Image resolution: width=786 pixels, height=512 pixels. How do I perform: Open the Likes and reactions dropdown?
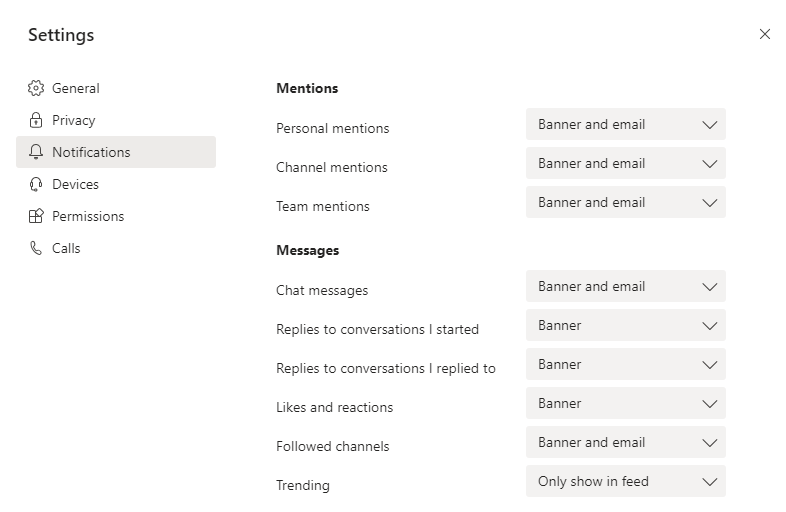pyautogui.click(x=626, y=404)
